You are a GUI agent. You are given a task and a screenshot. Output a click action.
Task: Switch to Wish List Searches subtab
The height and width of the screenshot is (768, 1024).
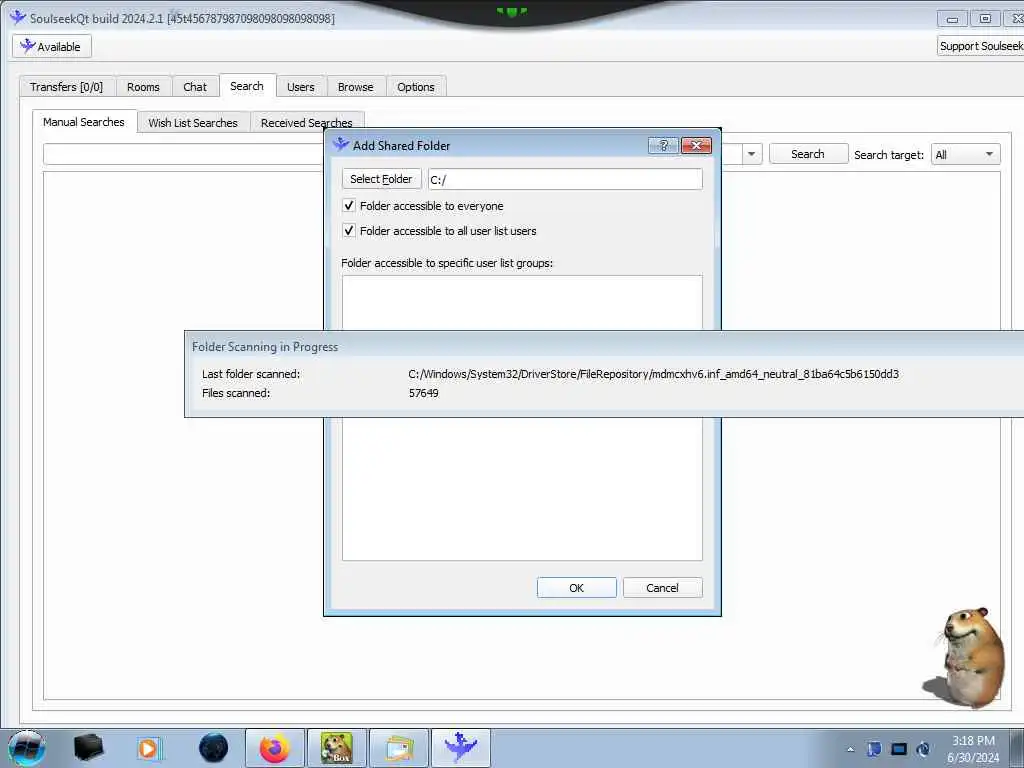pyautogui.click(x=193, y=122)
